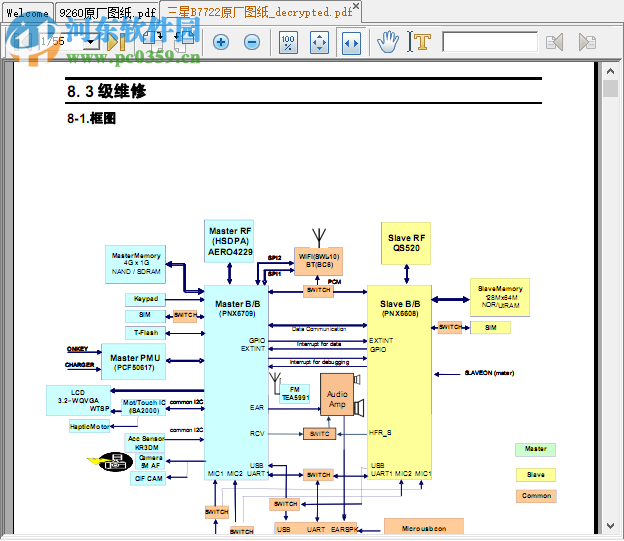Screen dimensions: 624x541
Task: Click the Acc Sensor KR3DM box
Action: coord(145,443)
